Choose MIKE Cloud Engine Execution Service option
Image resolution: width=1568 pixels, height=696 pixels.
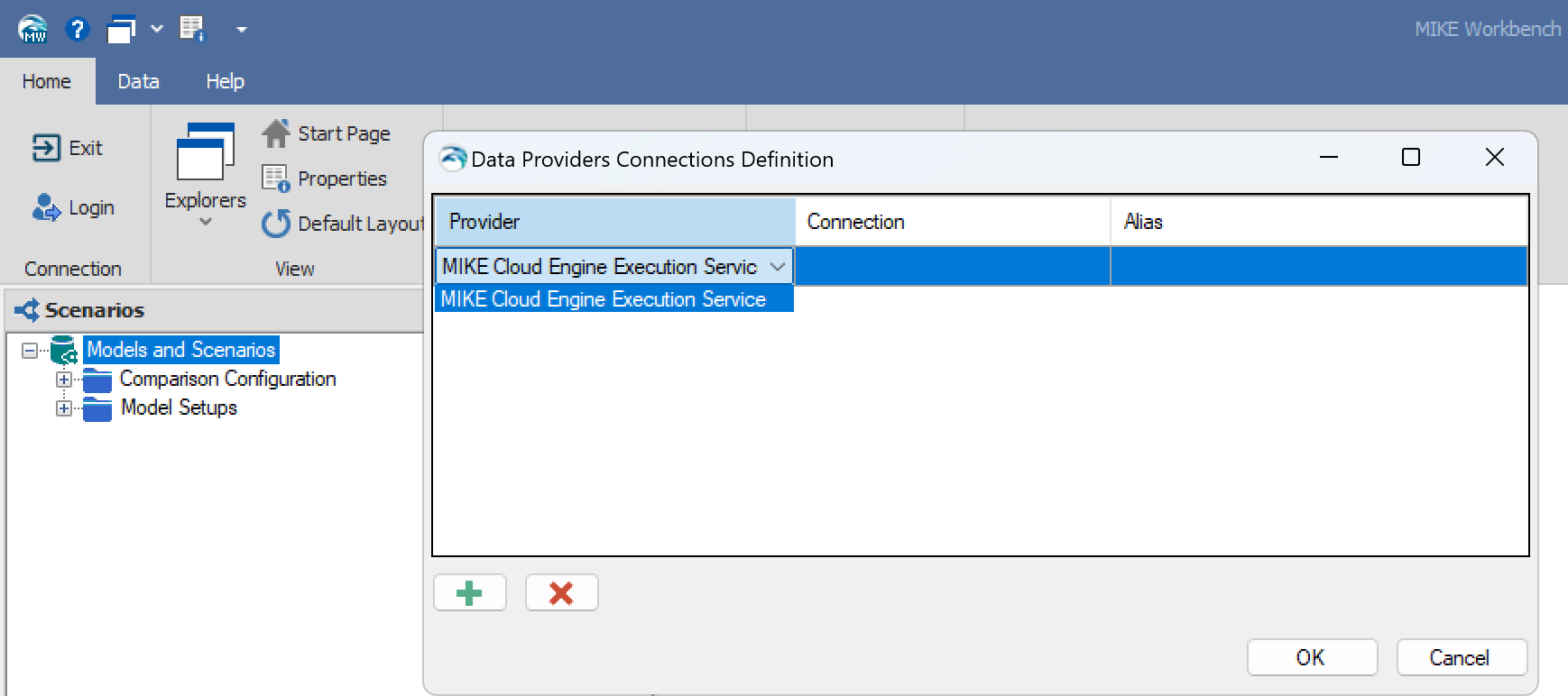click(x=614, y=299)
